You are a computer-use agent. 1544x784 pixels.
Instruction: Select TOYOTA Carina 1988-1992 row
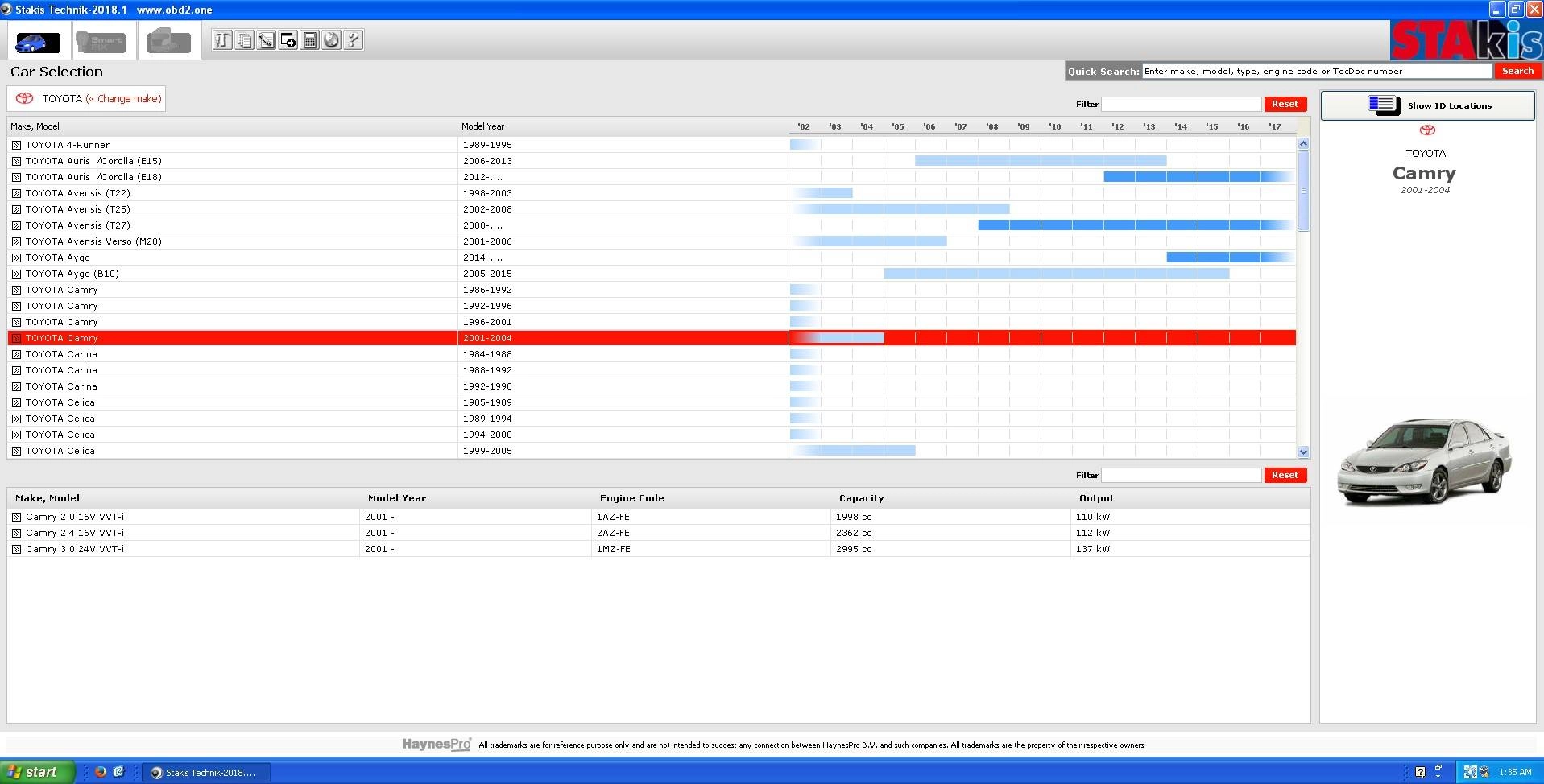[652, 370]
